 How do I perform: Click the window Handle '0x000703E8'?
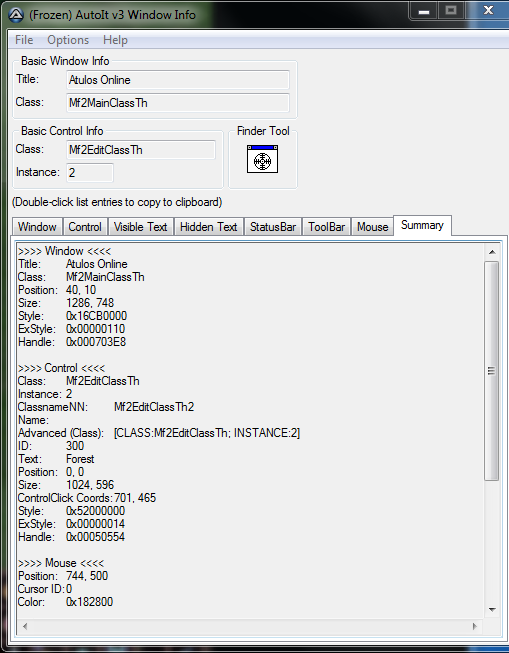[96, 342]
